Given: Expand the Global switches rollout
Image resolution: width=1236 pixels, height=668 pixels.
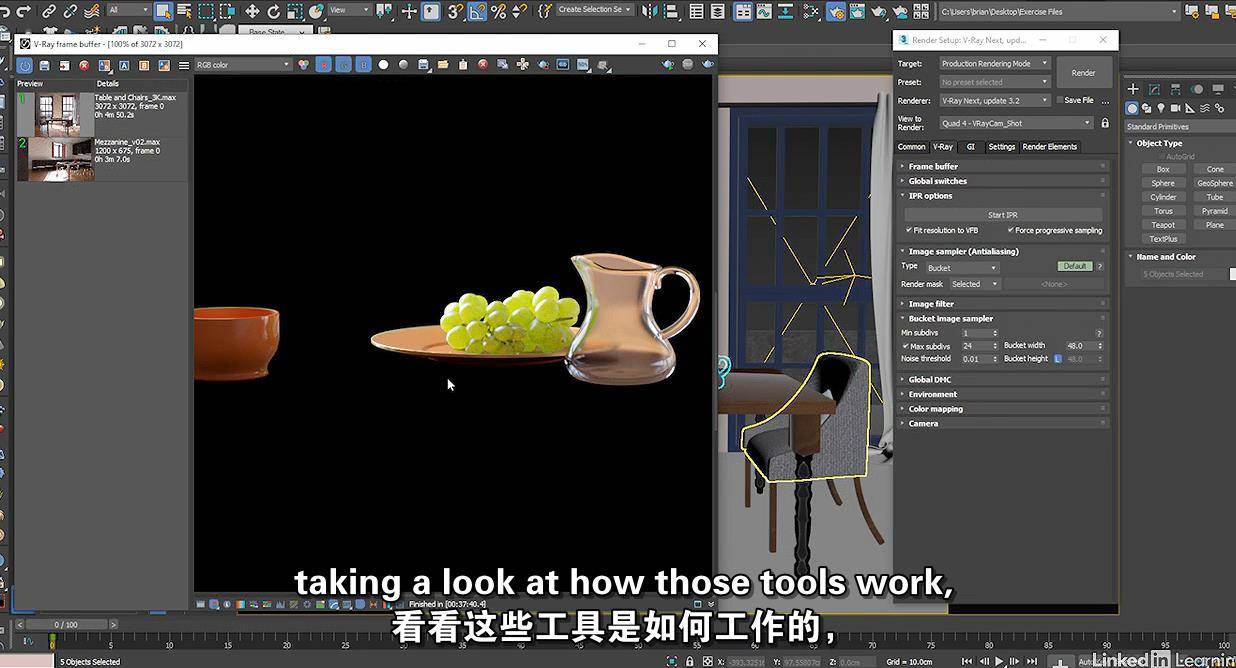Looking at the screenshot, I should click(x=1003, y=181).
